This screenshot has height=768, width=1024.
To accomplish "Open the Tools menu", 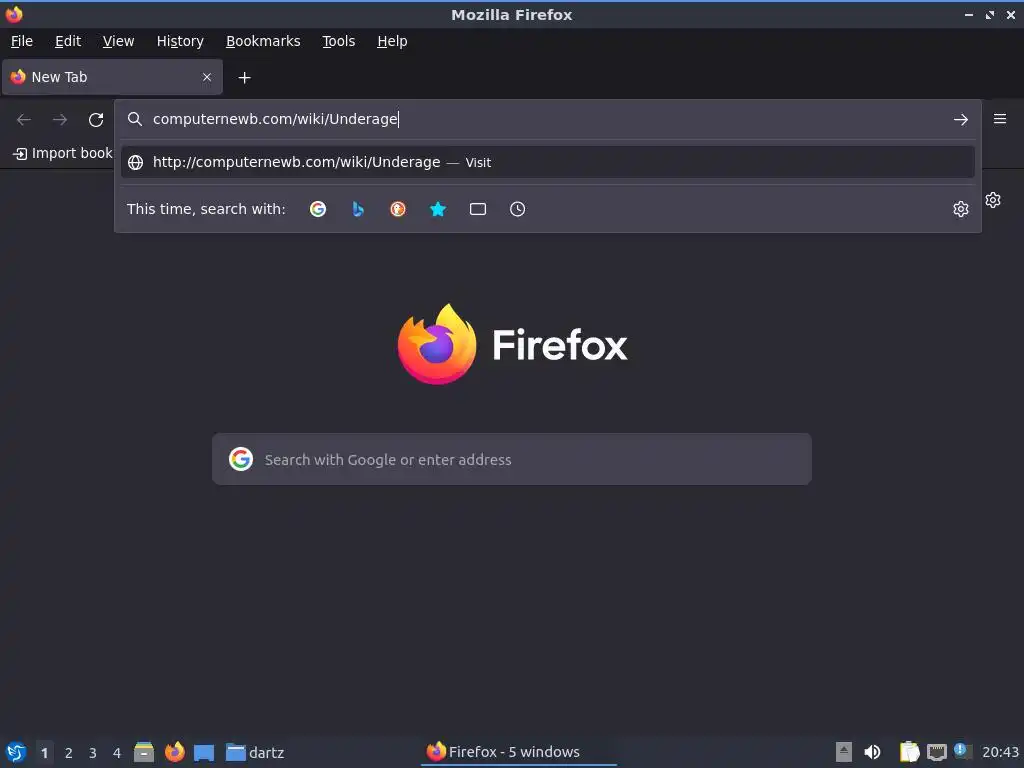I will pos(338,41).
